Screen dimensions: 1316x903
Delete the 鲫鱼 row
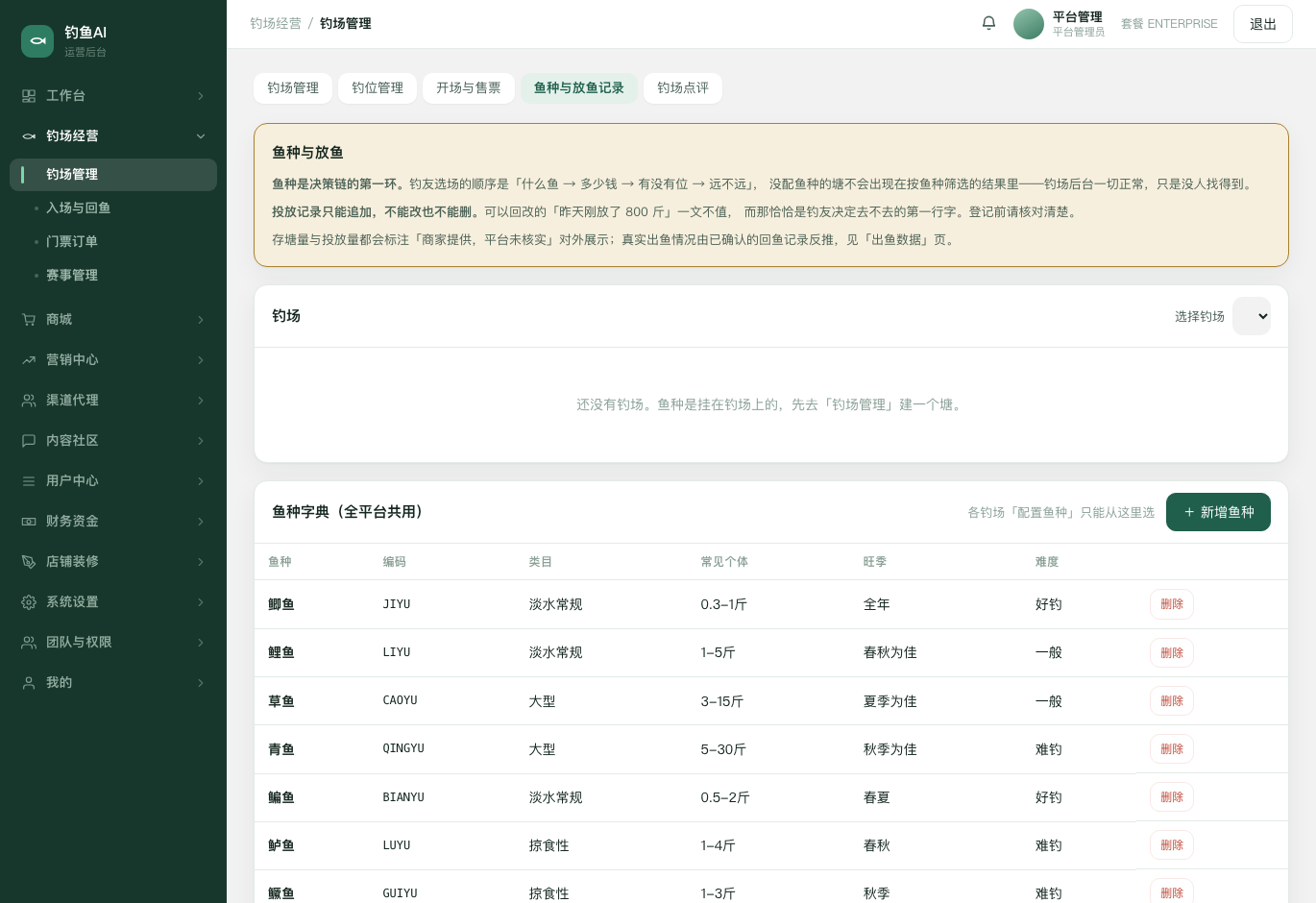point(1172,604)
